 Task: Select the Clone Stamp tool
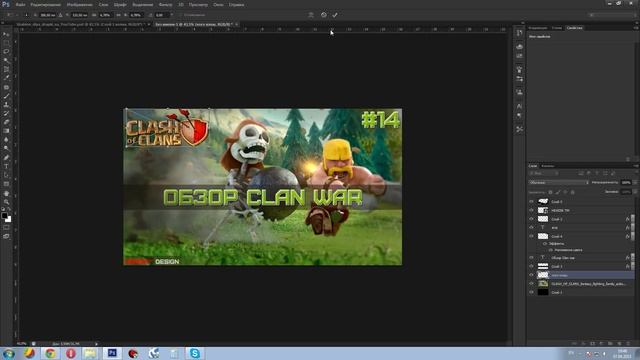[x=6, y=104]
